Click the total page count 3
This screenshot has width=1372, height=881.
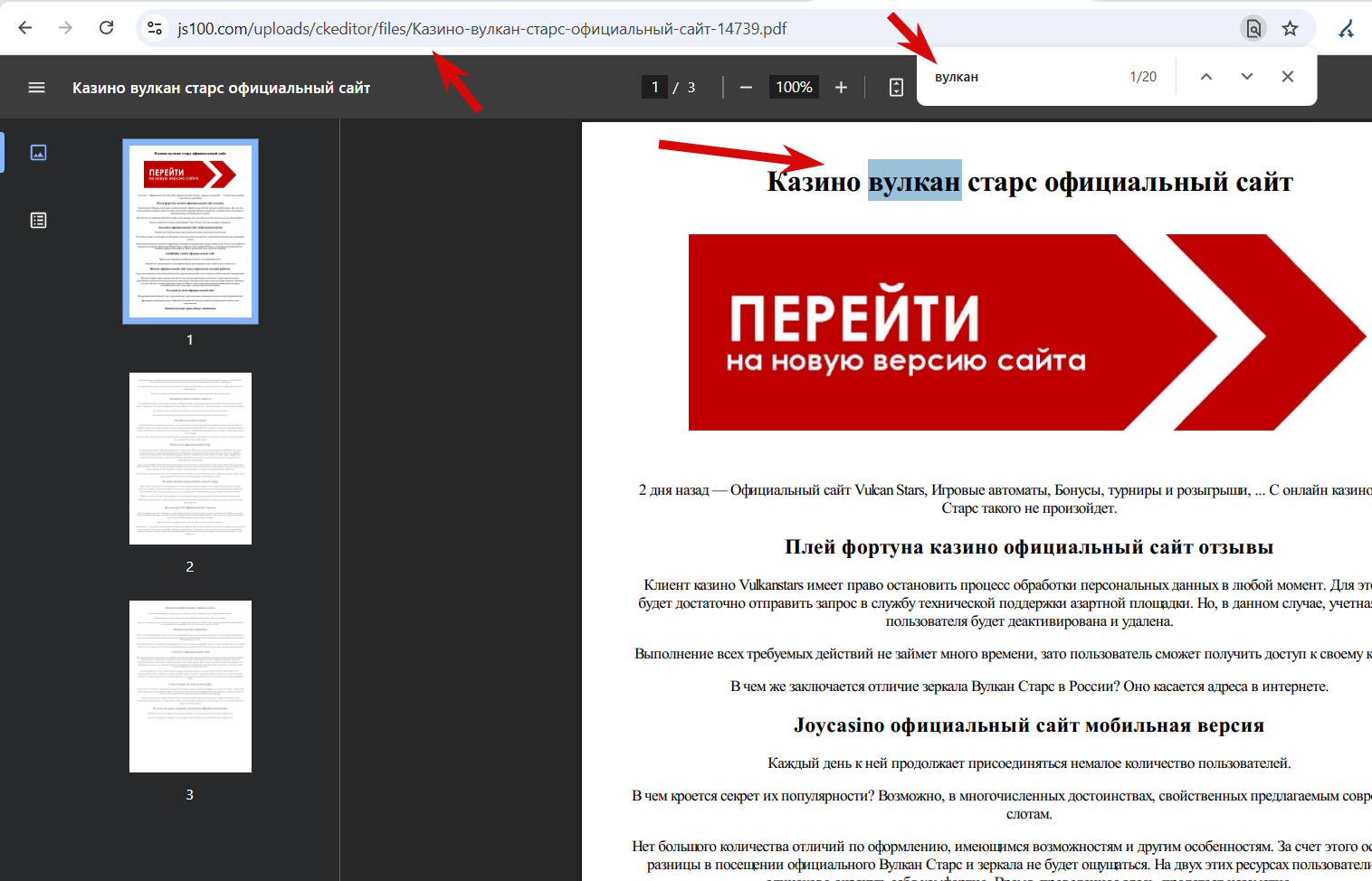pyautogui.click(x=691, y=88)
